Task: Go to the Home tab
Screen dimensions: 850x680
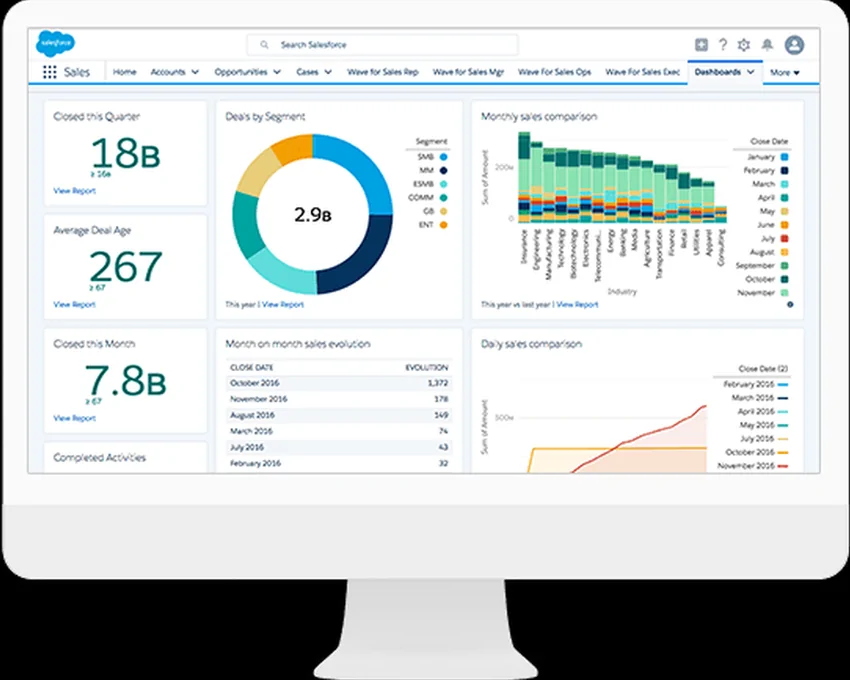Action: pyautogui.click(x=125, y=72)
